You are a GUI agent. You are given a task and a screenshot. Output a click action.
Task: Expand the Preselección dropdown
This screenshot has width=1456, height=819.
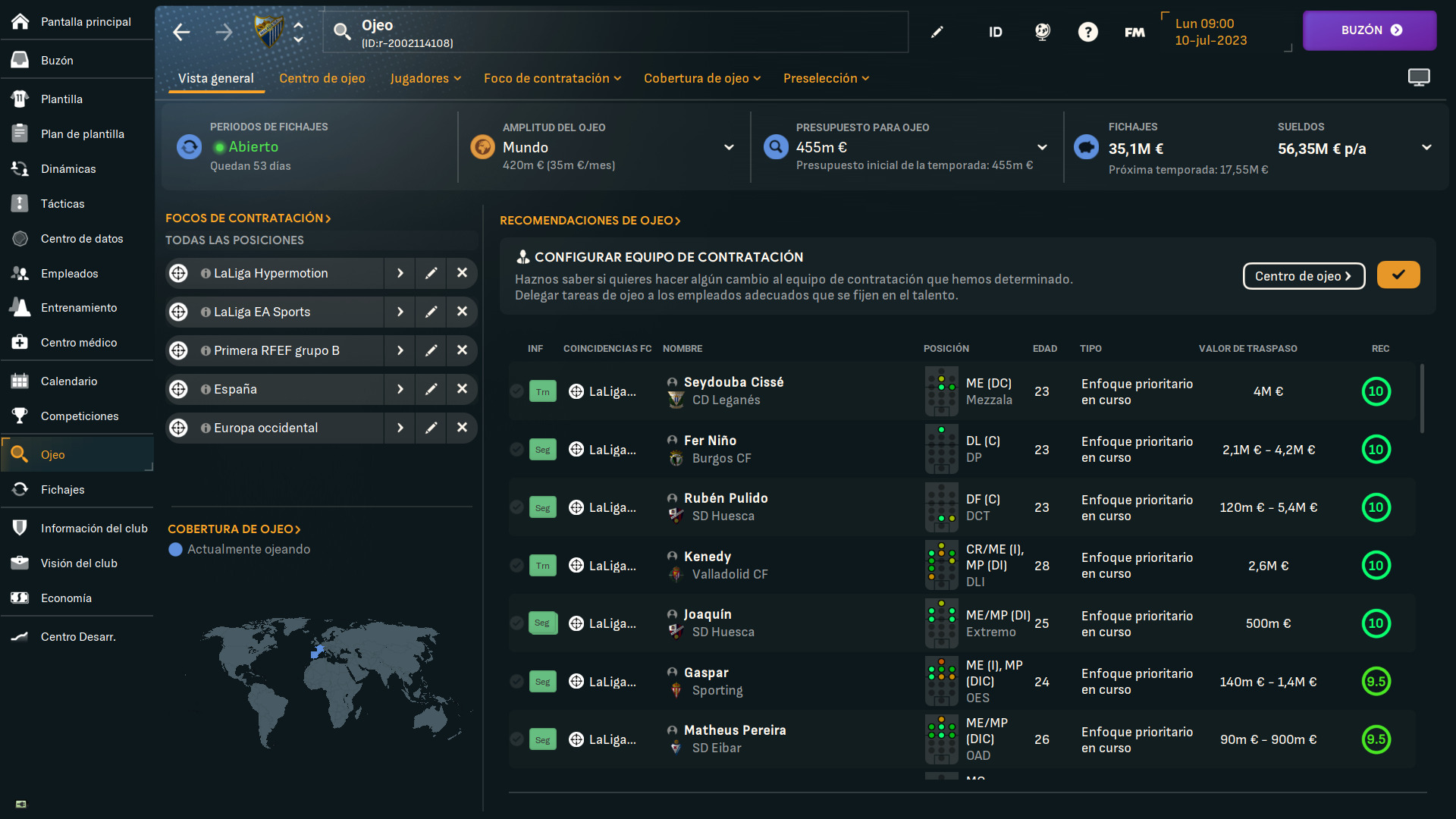pos(826,78)
